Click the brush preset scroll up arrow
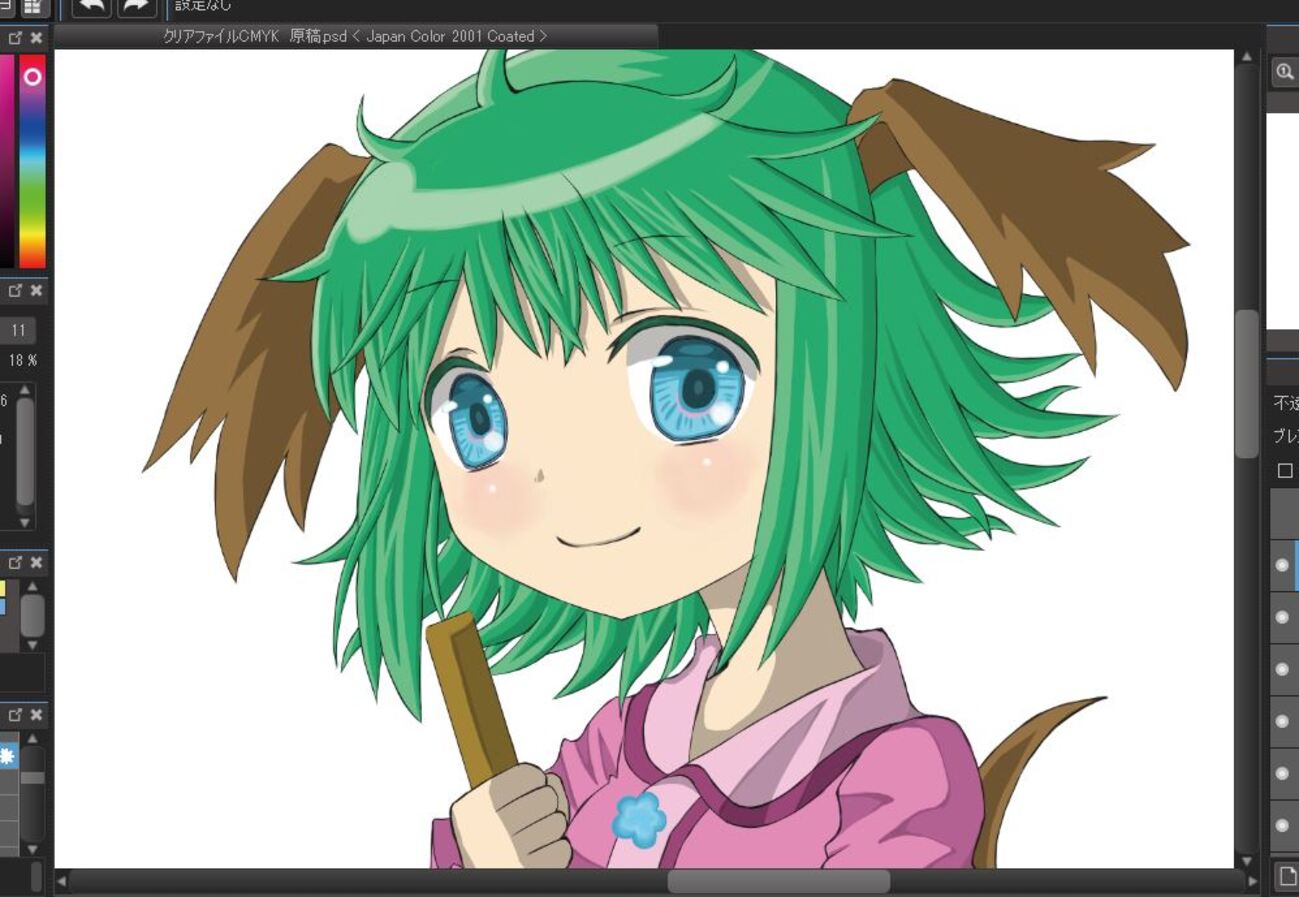This screenshot has height=897, width=1299. (x=33, y=739)
